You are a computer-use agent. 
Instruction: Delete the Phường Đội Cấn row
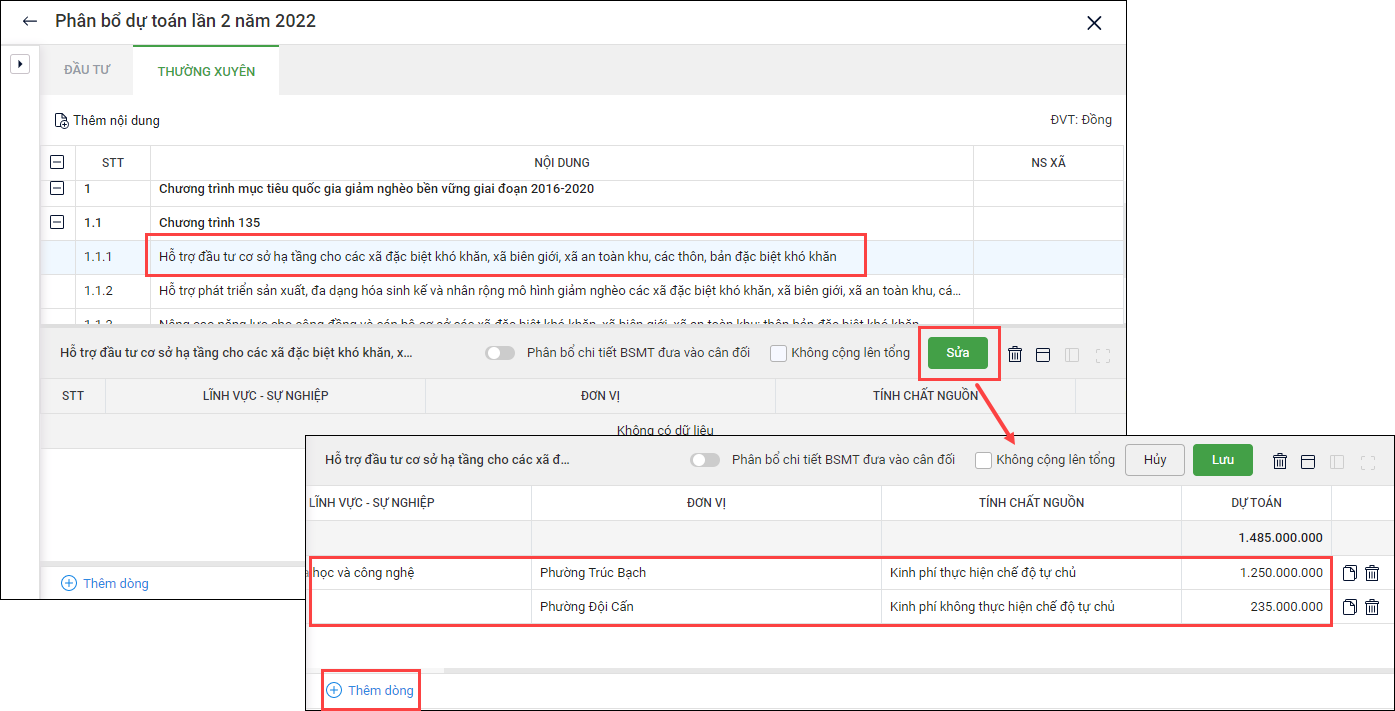click(x=1372, y=607)
